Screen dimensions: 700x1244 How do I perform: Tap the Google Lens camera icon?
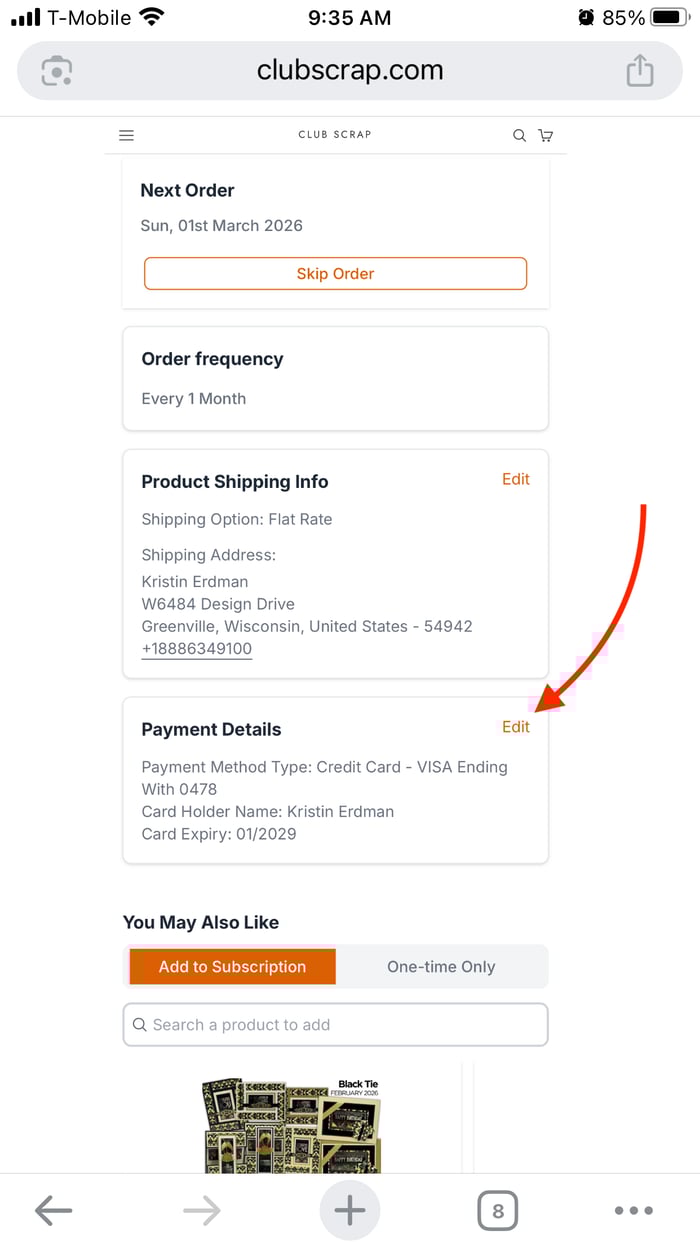coord(57,71)
